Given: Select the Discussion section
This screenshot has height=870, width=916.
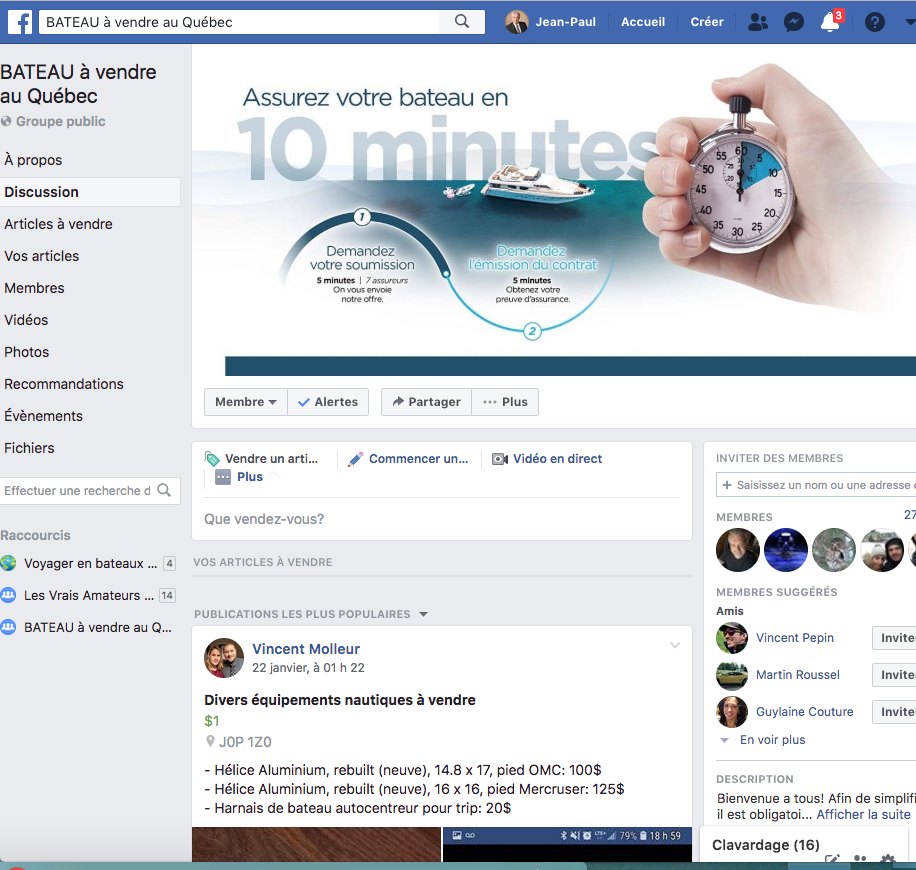Looking at the screenshot, I should pyautogui.click(x=41, y=192).
